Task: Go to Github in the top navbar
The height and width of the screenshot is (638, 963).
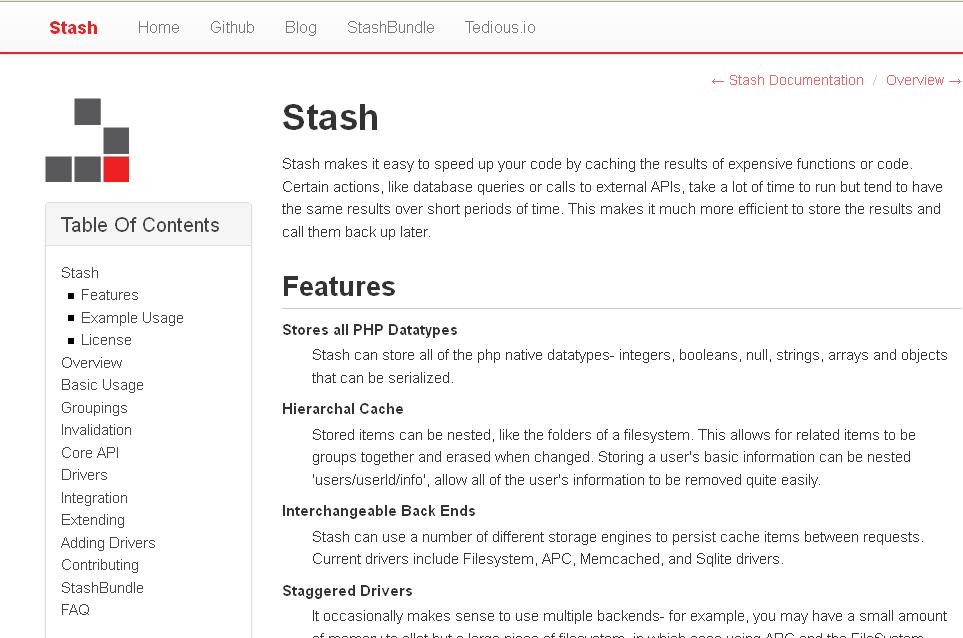Action: click(232, 28)
